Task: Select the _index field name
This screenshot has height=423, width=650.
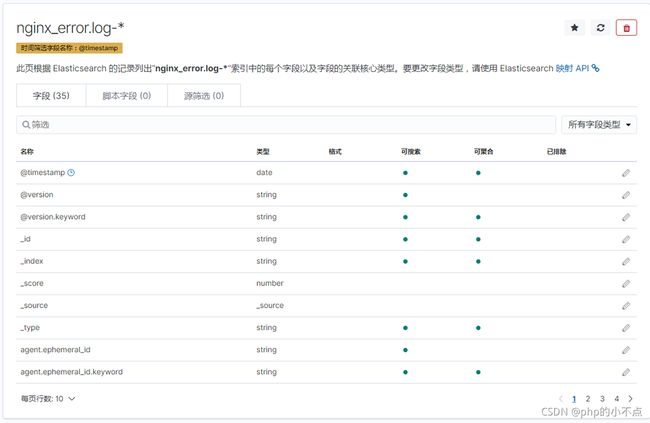Action: (32, 261)
